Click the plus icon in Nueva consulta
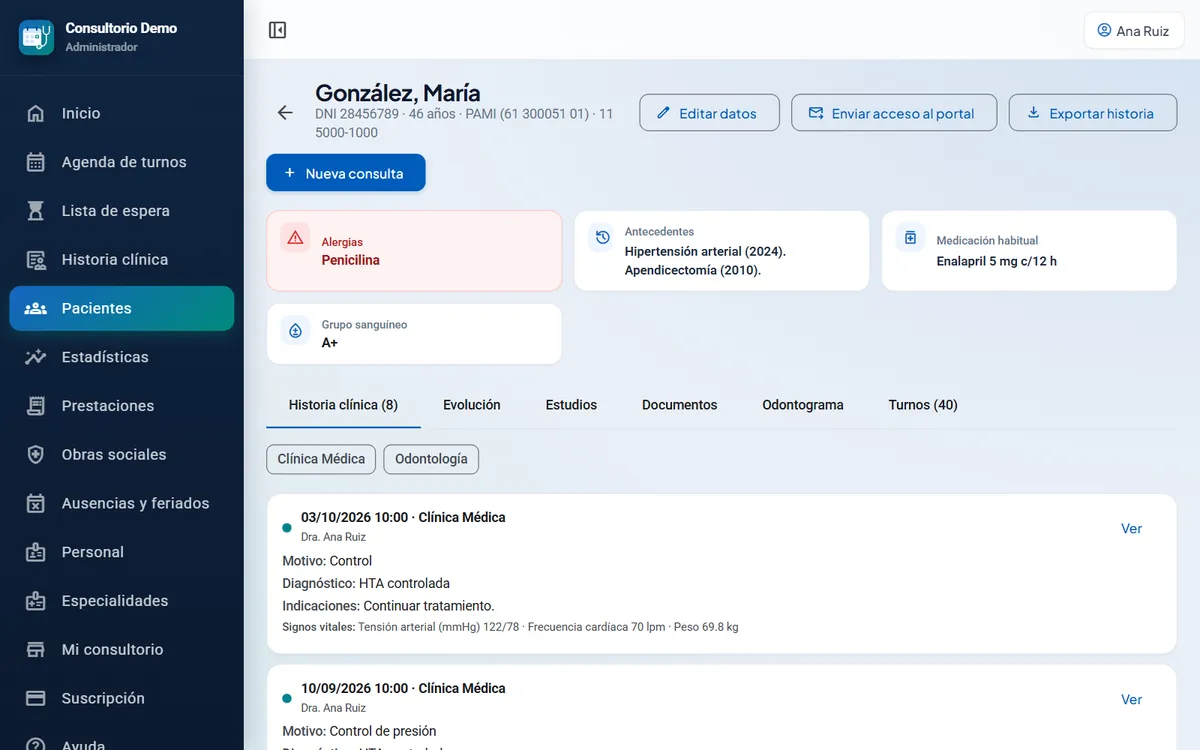Viewport: 1200px width, 750px height. point(290,173)
